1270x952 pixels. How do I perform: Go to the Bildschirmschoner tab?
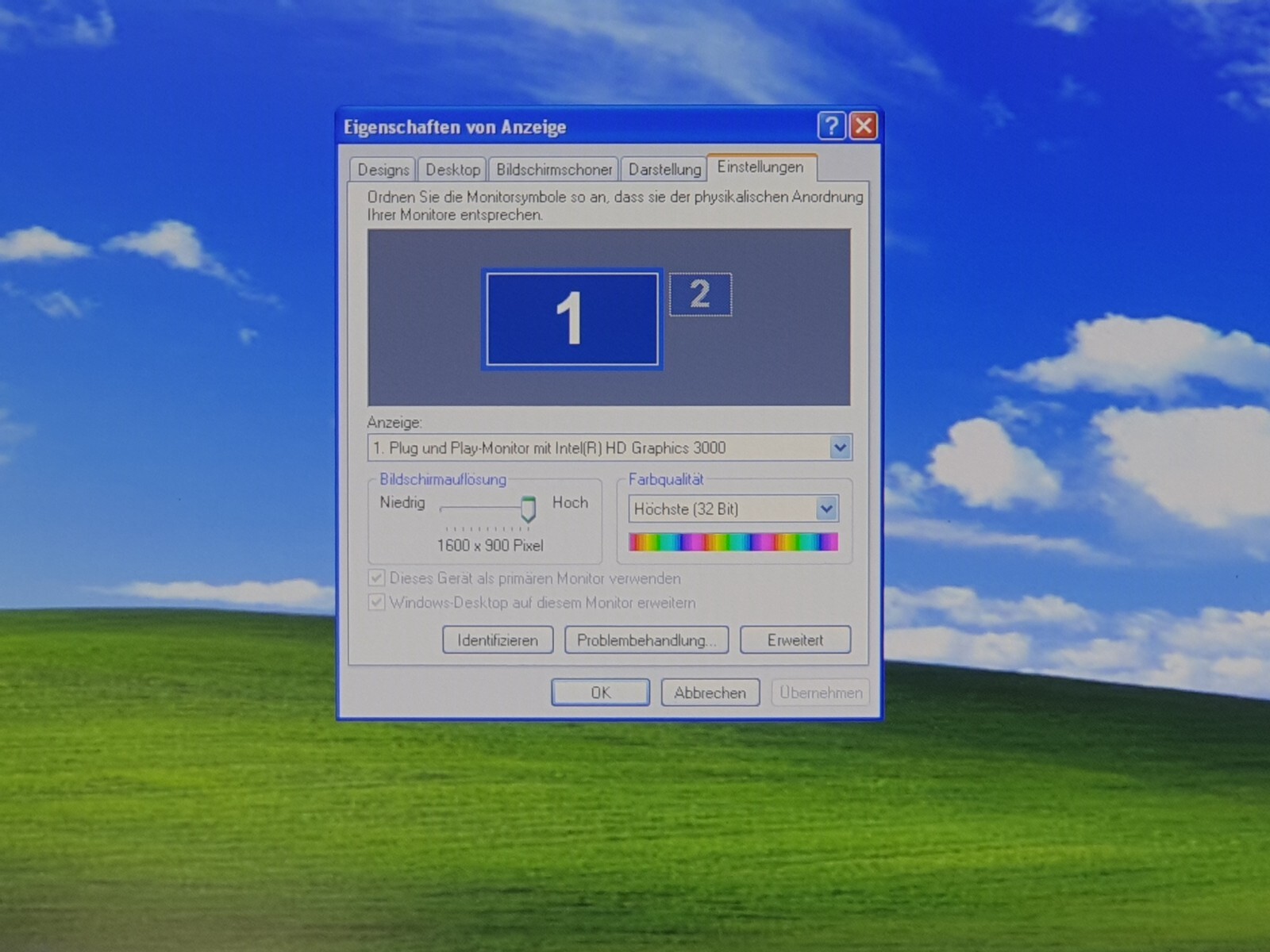tap(554, 170)
